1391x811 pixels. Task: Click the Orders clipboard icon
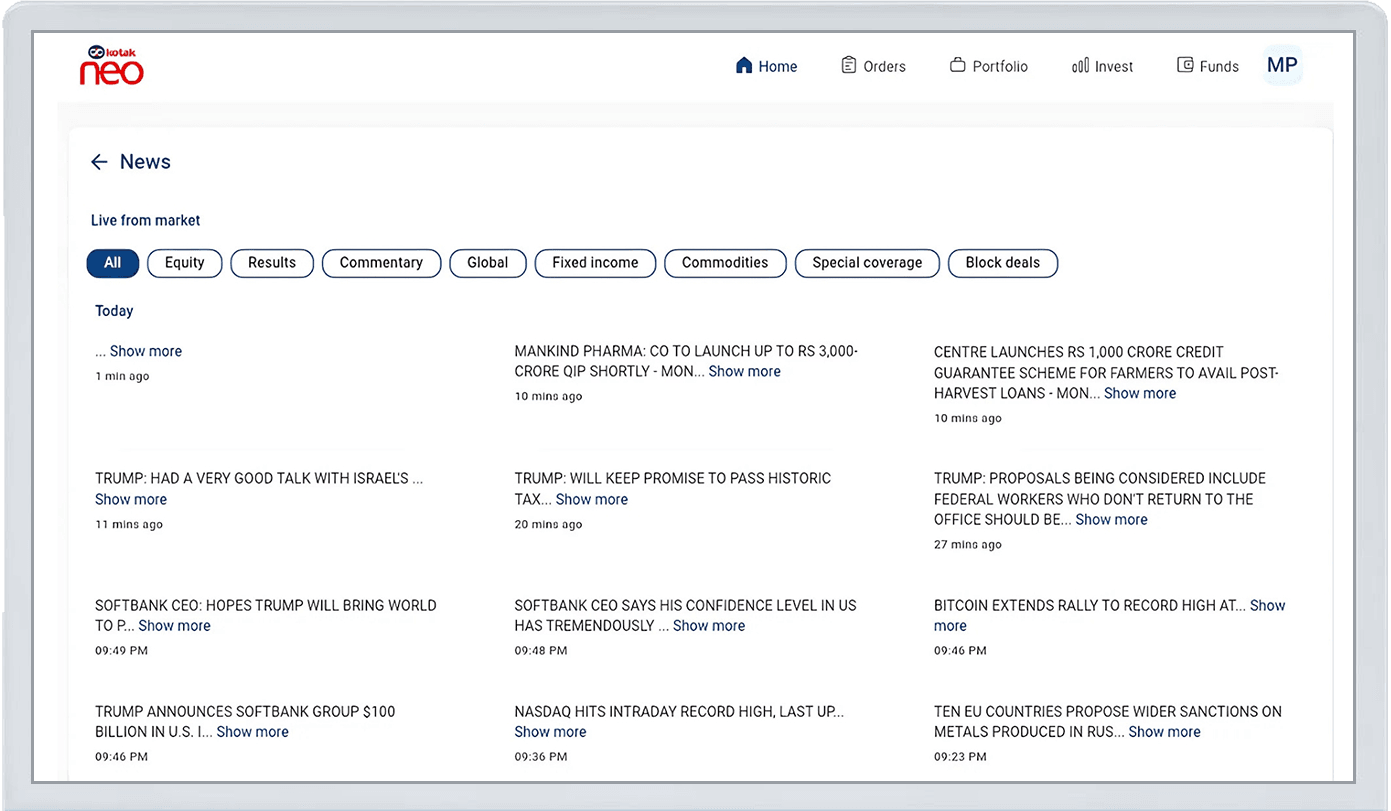(x=848, y=66)
